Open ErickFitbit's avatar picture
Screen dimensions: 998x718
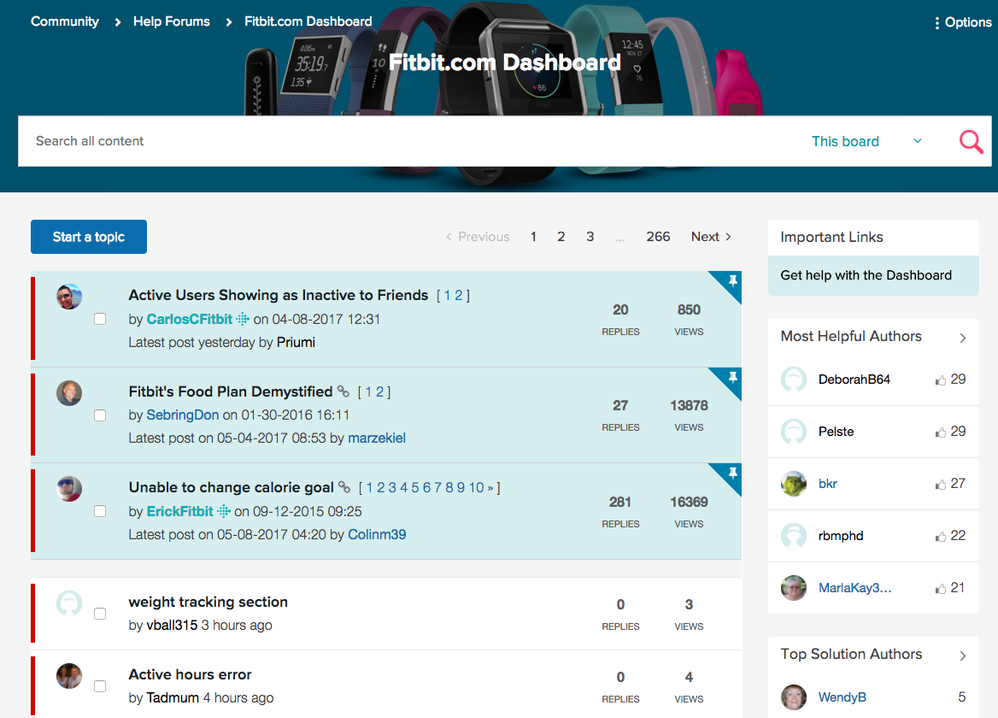pos(69,489)
